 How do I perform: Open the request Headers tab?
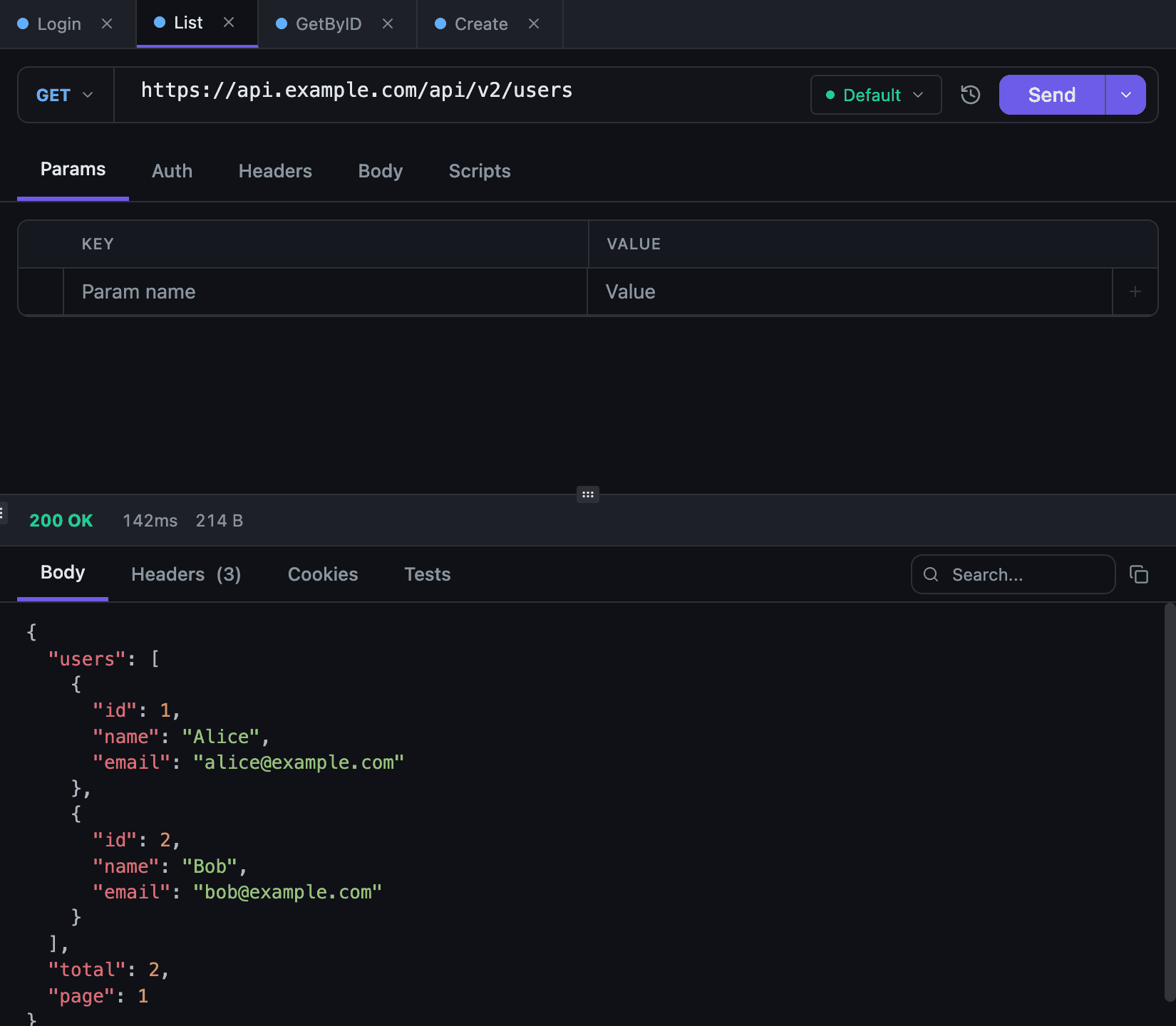pyautogui.click(x=275, y=171)
